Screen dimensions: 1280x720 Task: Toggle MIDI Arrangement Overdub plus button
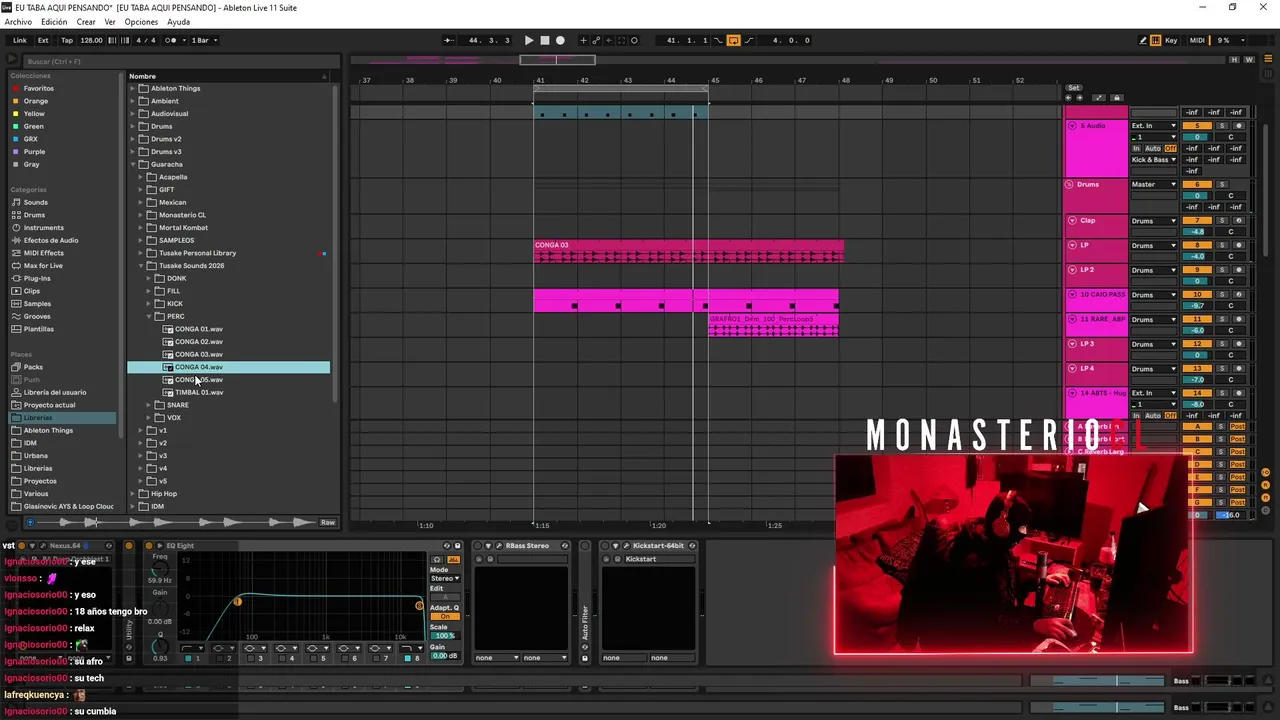(584, 40)
